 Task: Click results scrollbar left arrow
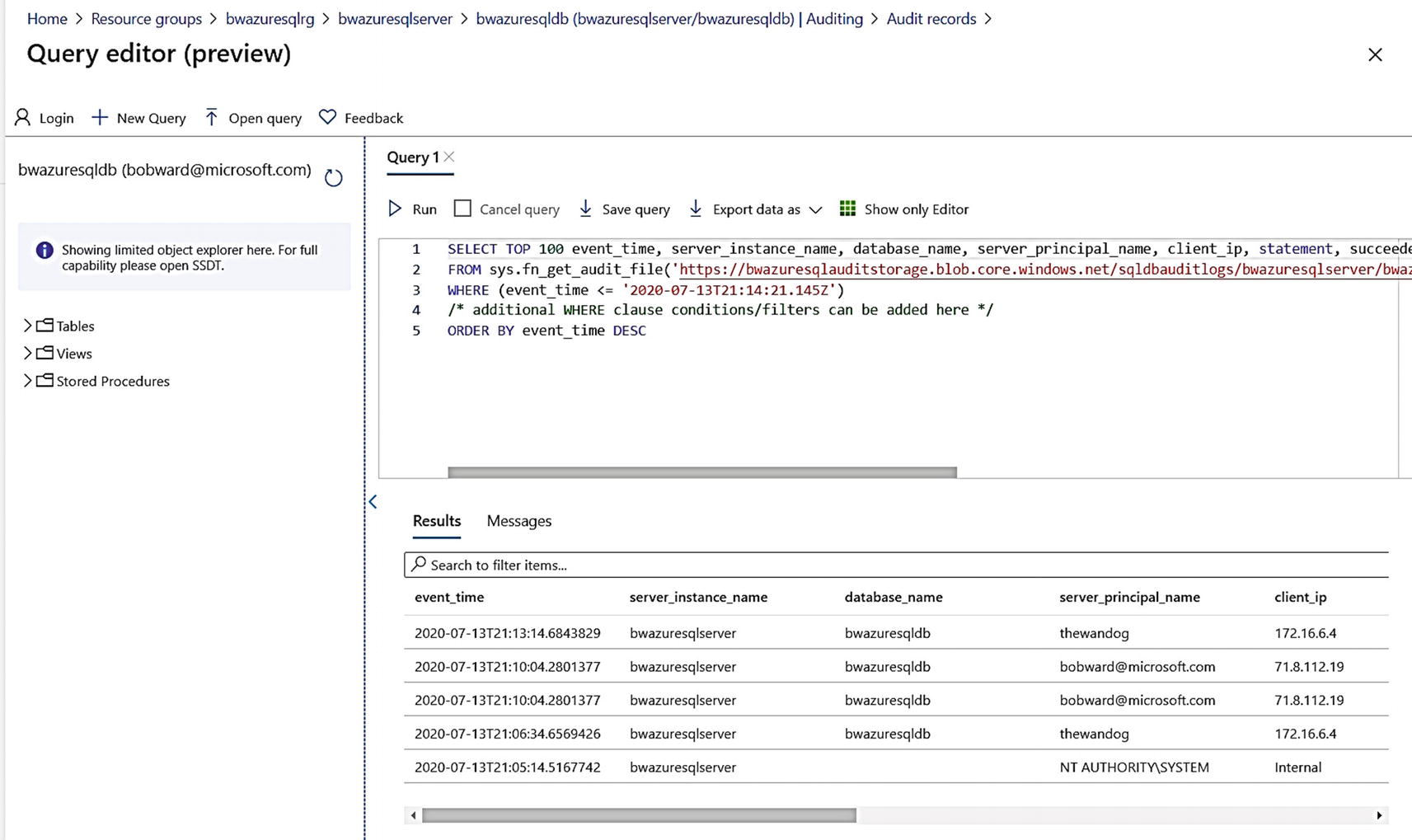[413, 815]
